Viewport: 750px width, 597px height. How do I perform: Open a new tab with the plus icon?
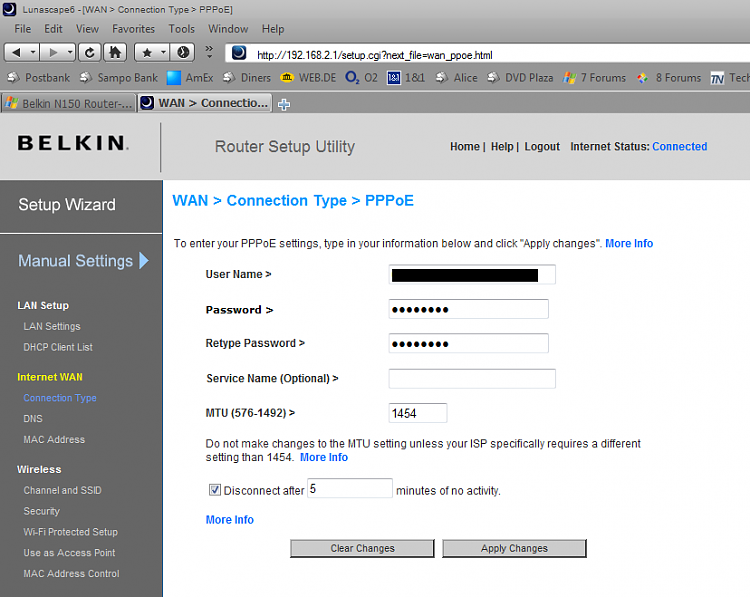pos(284,104)
